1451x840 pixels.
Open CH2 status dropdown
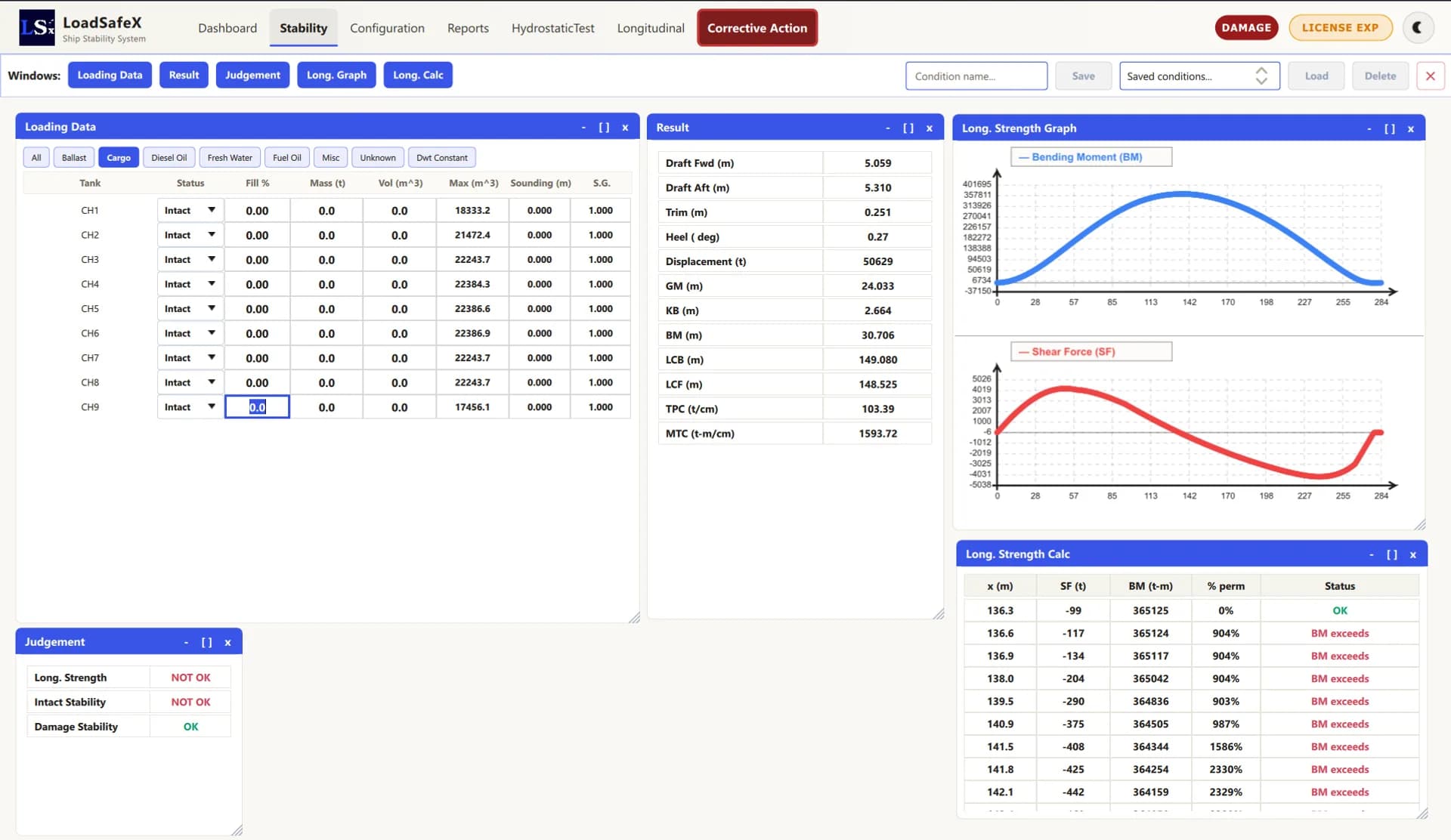click(190, 235)
